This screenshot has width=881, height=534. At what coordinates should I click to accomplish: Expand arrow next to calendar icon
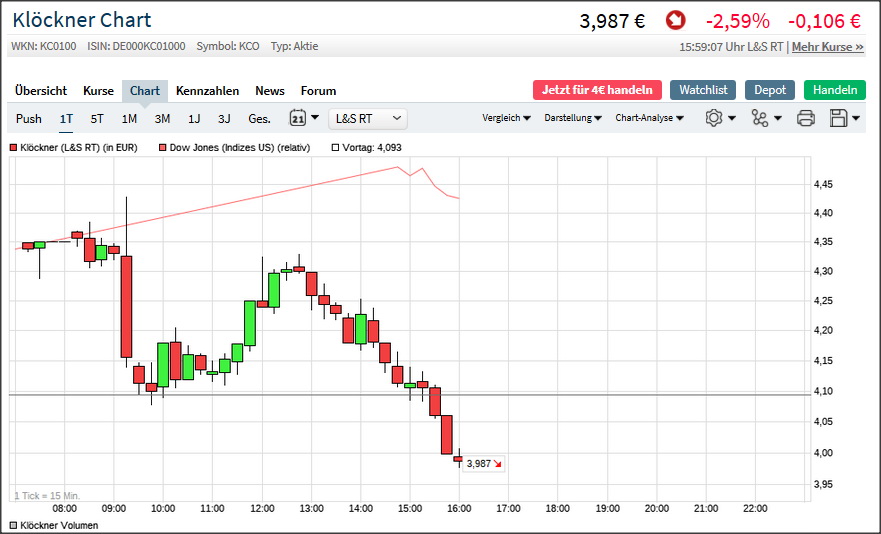click(x=315, y=117)
